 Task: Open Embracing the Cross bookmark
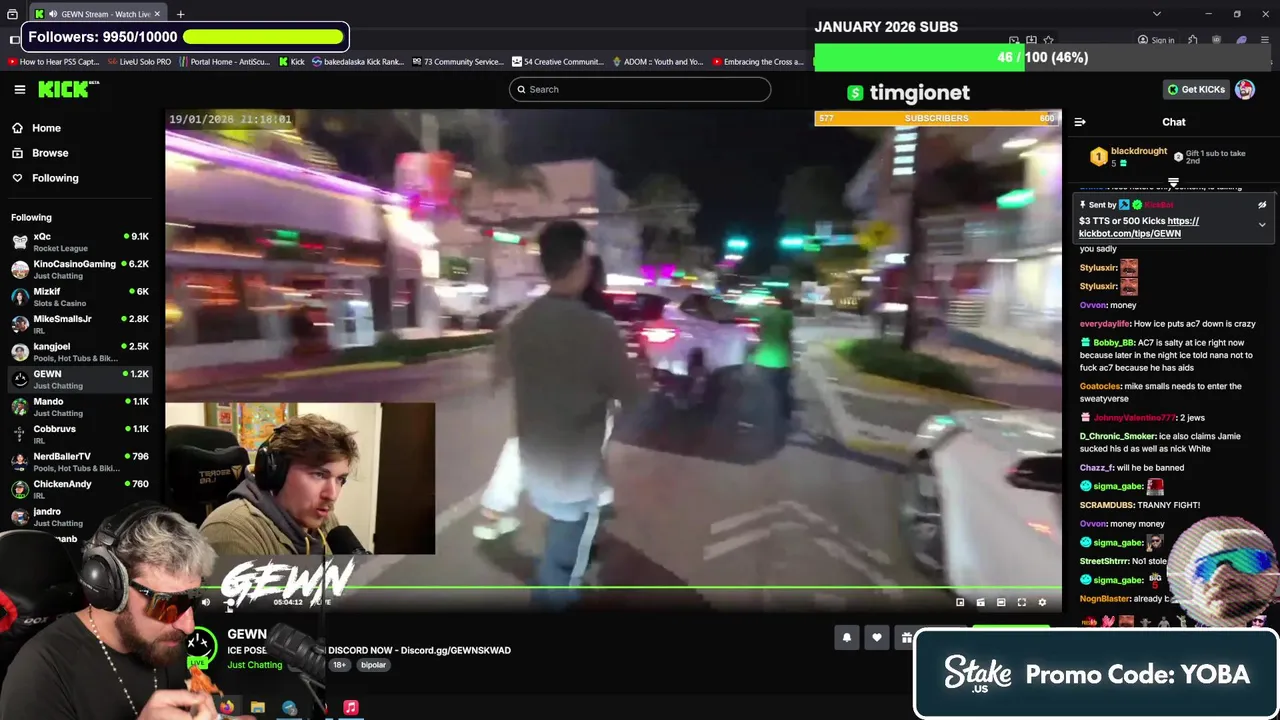(x=758, y=62)
